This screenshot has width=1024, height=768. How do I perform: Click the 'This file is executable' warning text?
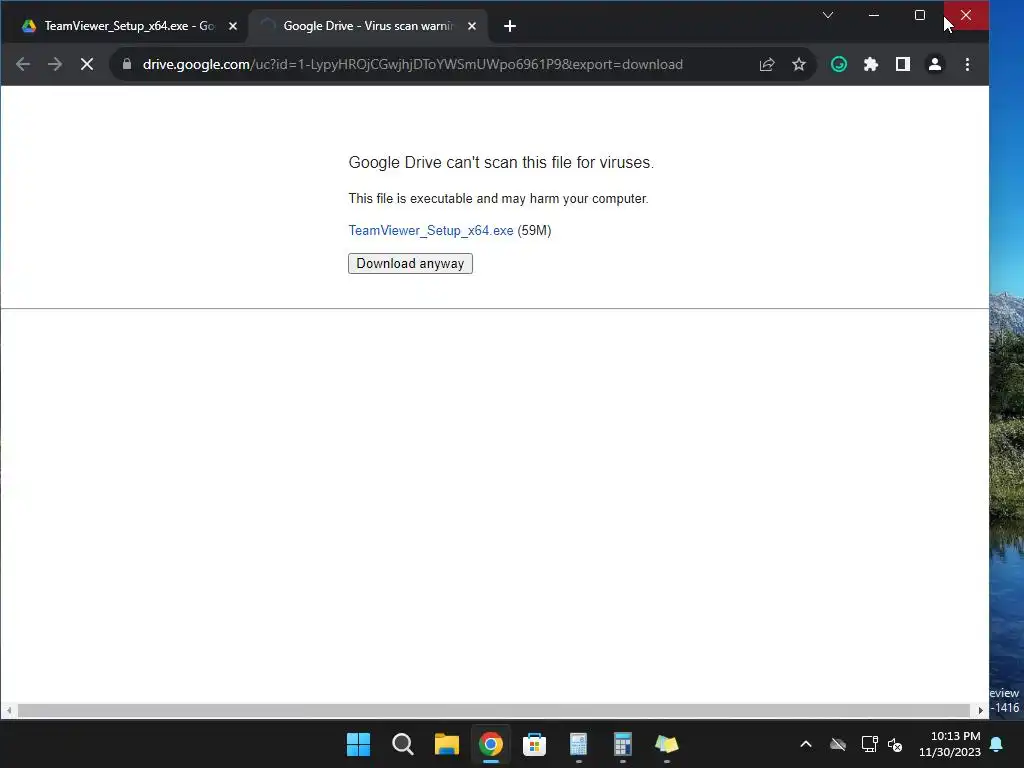[498, 199]
